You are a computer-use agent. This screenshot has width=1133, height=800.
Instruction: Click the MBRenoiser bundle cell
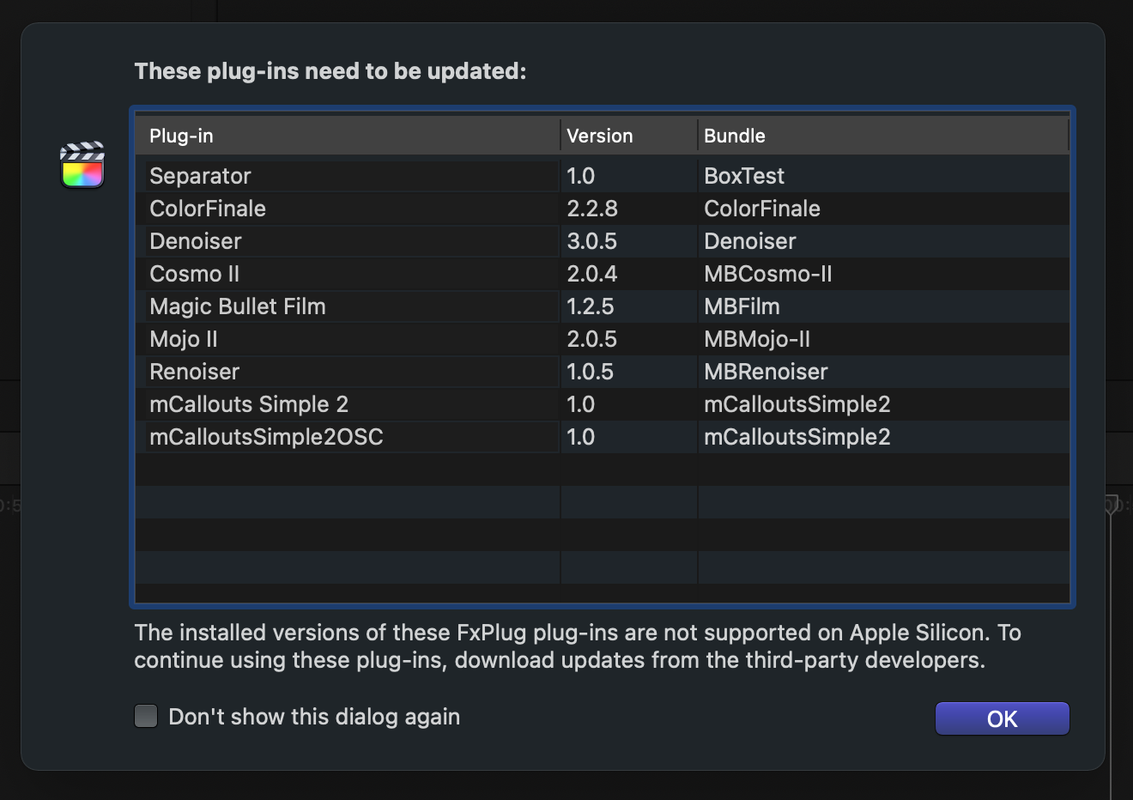766,371
